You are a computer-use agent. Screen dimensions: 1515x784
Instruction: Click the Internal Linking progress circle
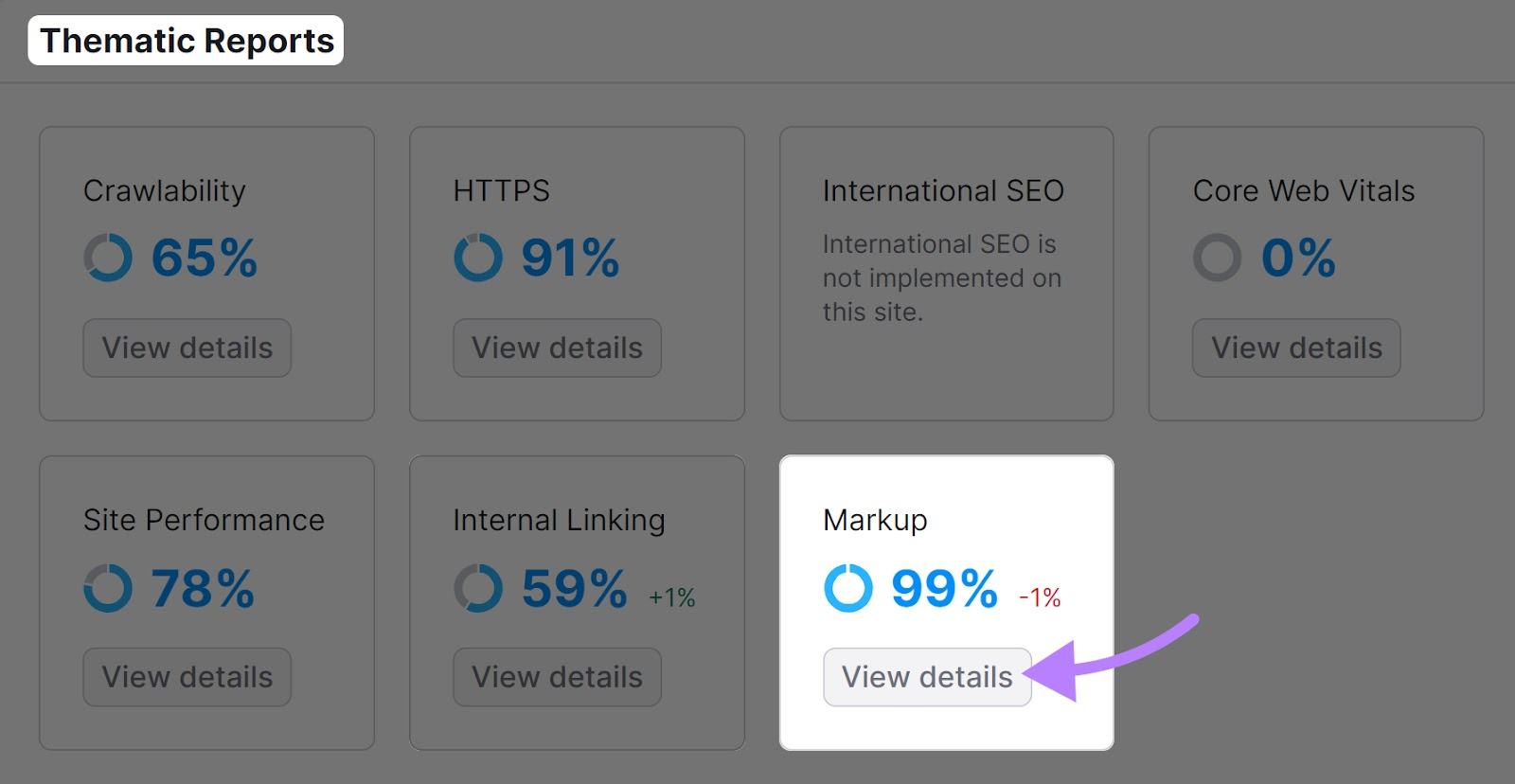pos(478,589)
